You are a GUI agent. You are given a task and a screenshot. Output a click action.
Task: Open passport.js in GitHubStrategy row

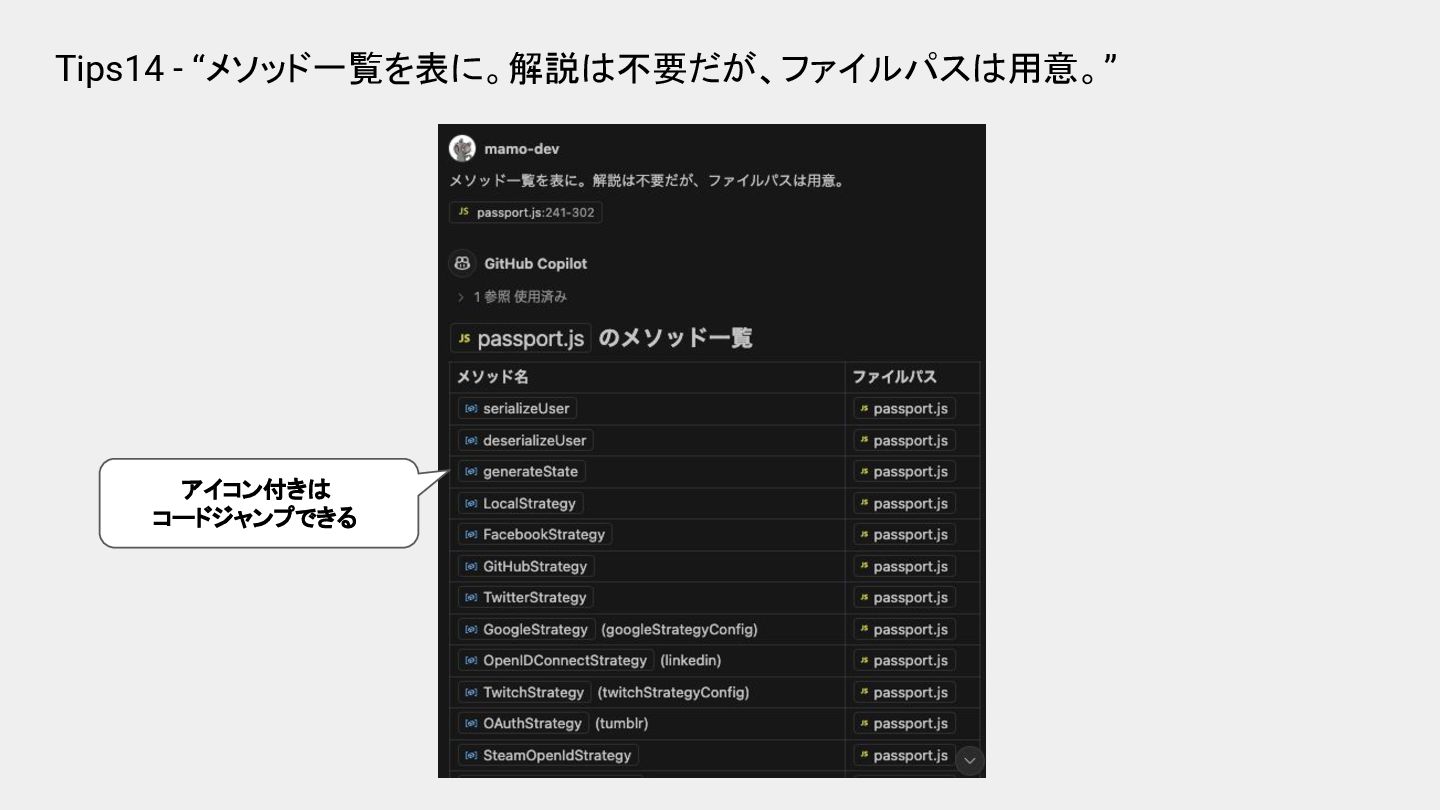904,566
